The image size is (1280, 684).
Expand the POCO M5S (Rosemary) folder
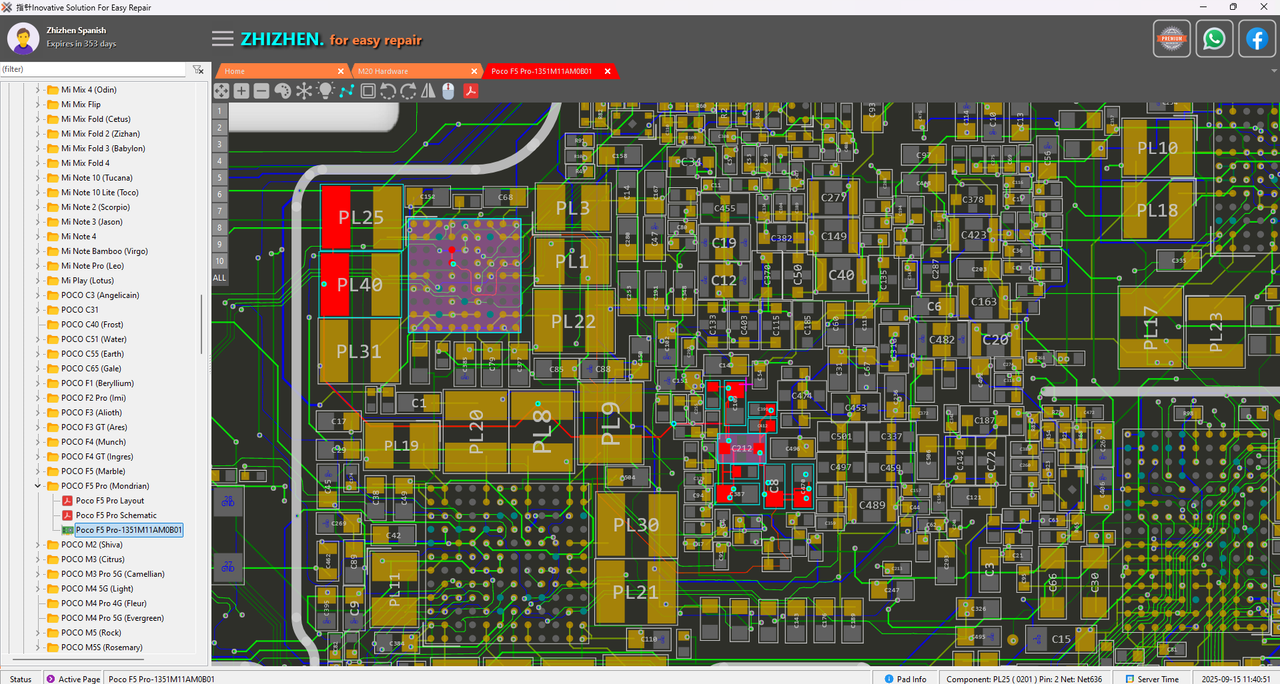click(38, 647)
